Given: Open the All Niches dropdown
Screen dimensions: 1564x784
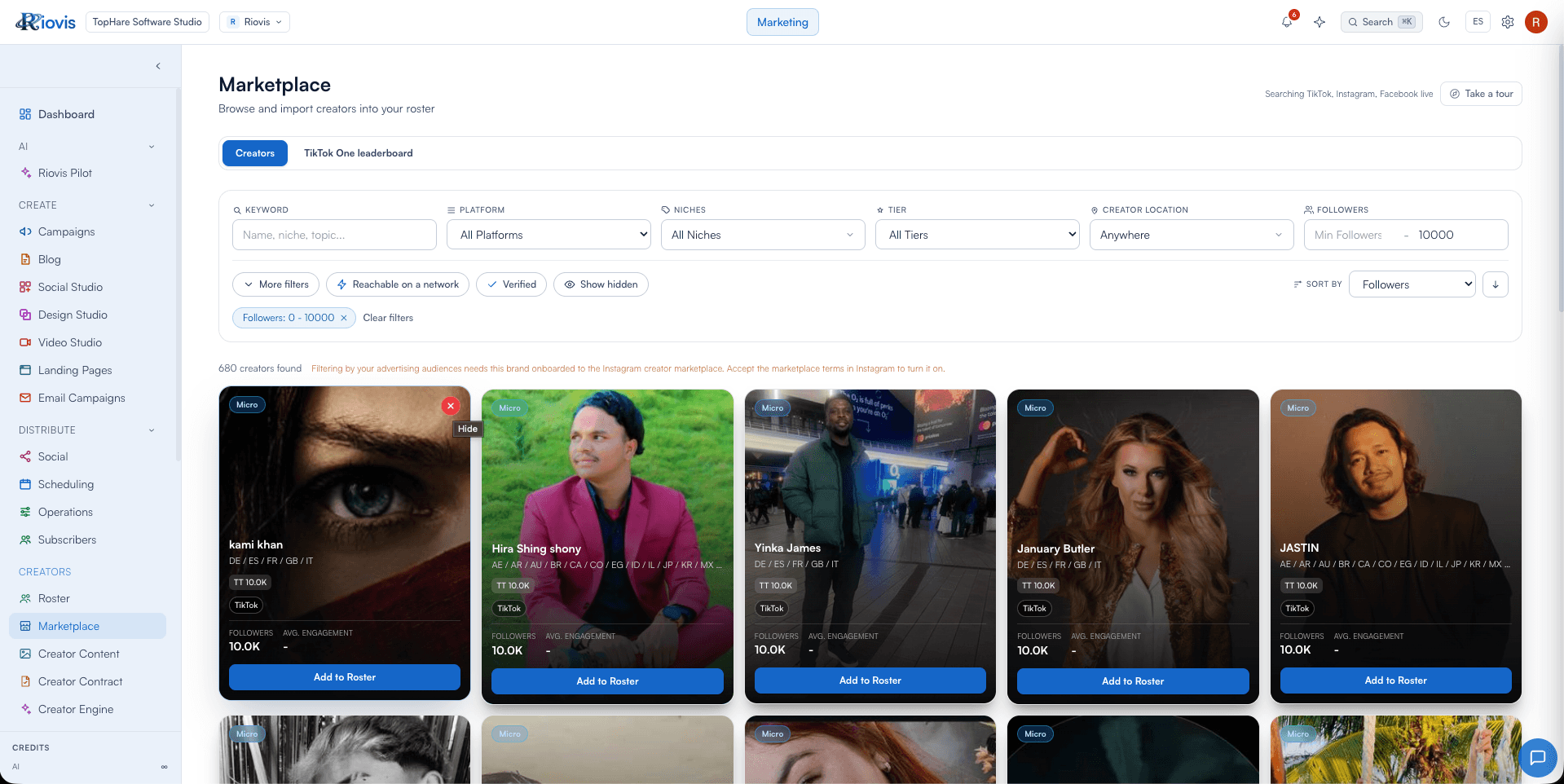Looking at the screenshot, I should coord(763,235).
